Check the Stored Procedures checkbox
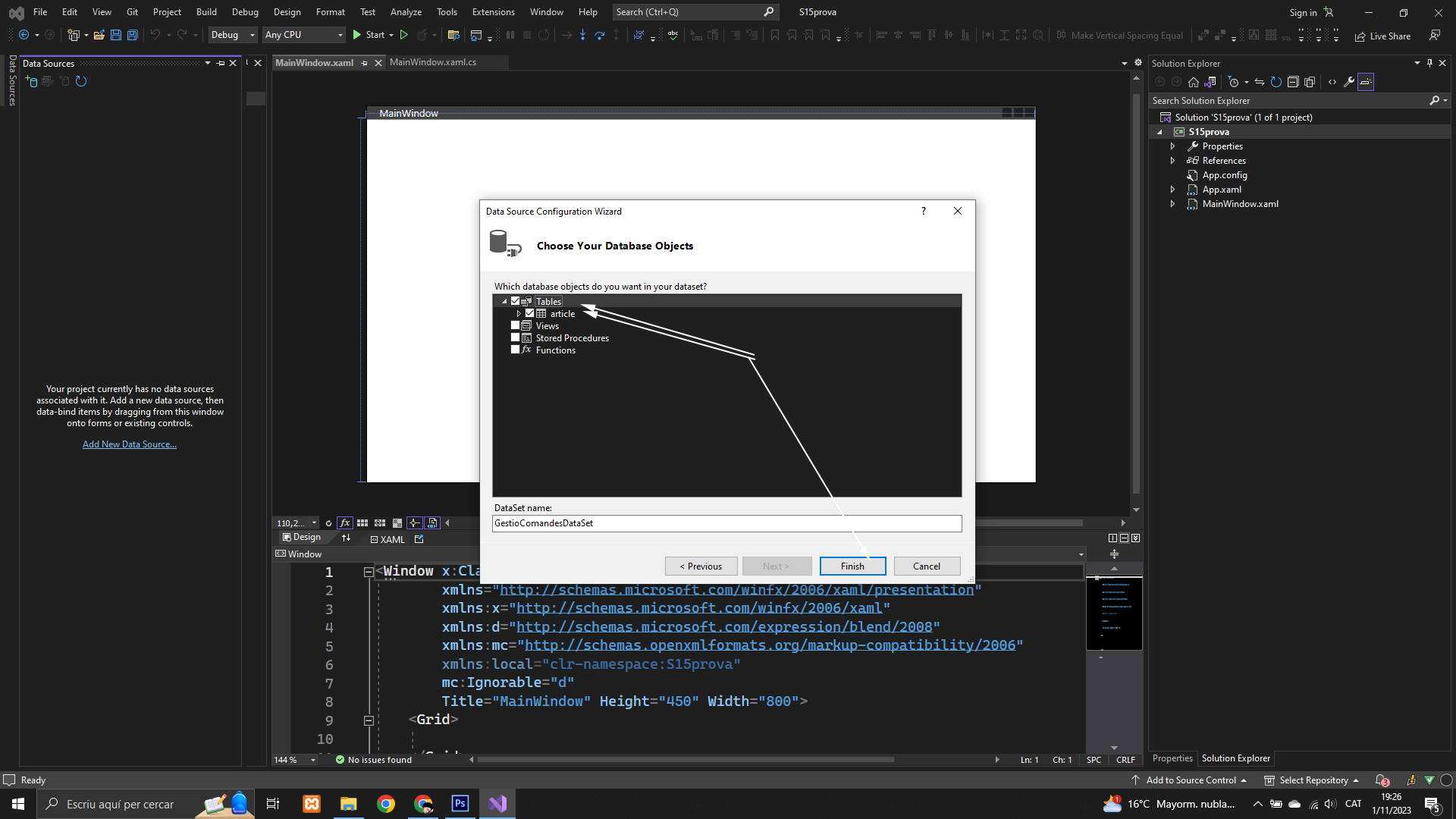 pos(516,338)
